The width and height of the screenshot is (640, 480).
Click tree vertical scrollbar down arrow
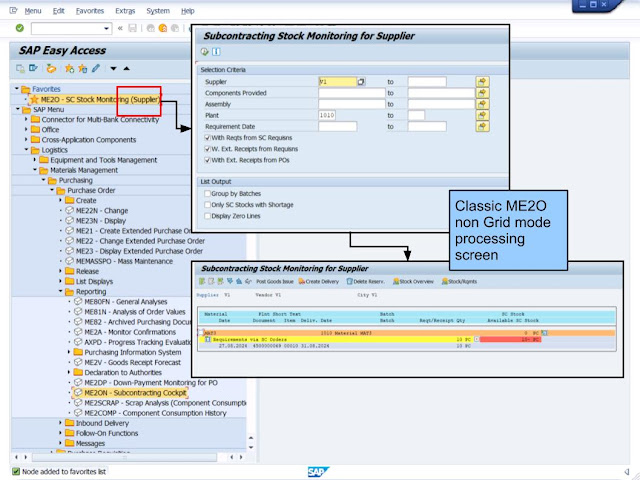[251, 448]
